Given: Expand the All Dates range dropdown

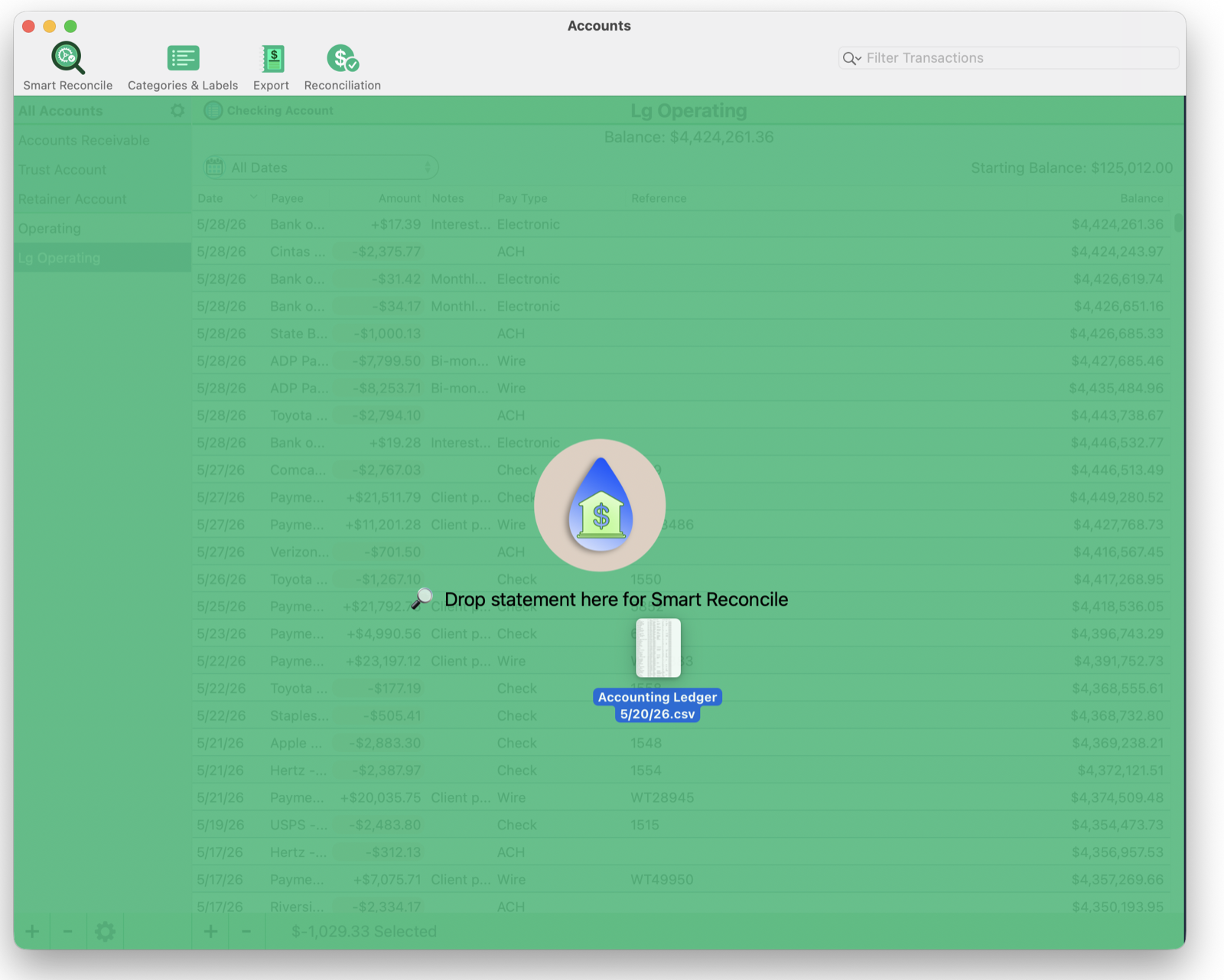Looking at the screenshot, I should pos(321,168).
